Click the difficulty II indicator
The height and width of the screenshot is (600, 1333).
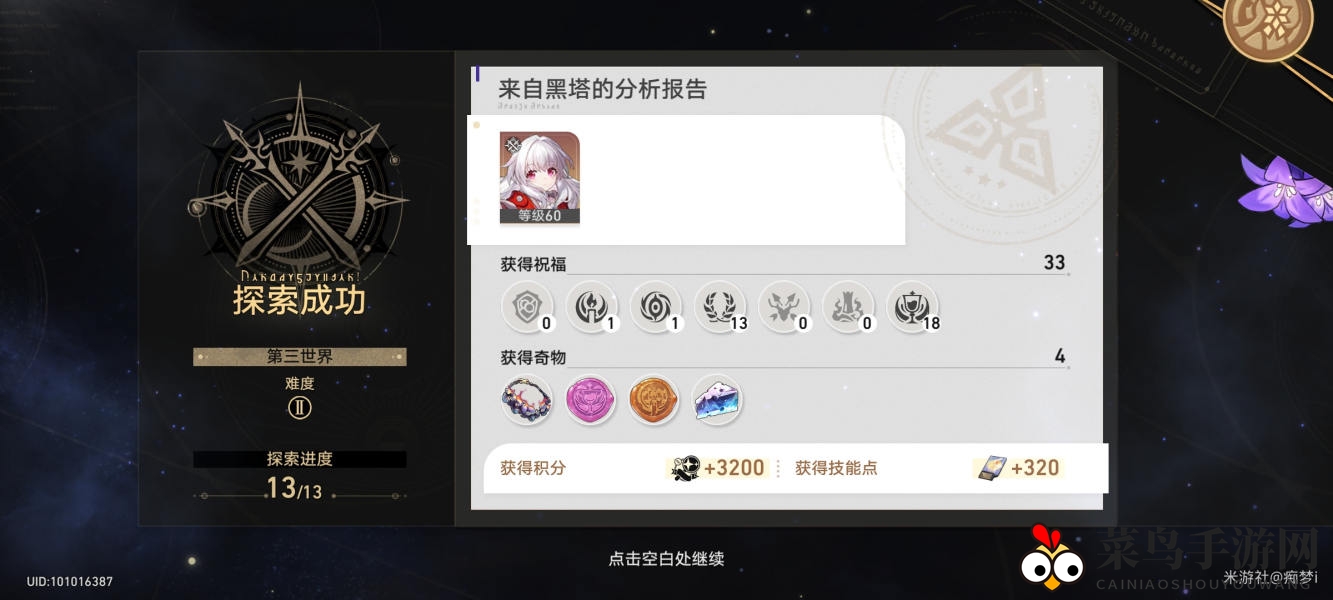point(299,408)
